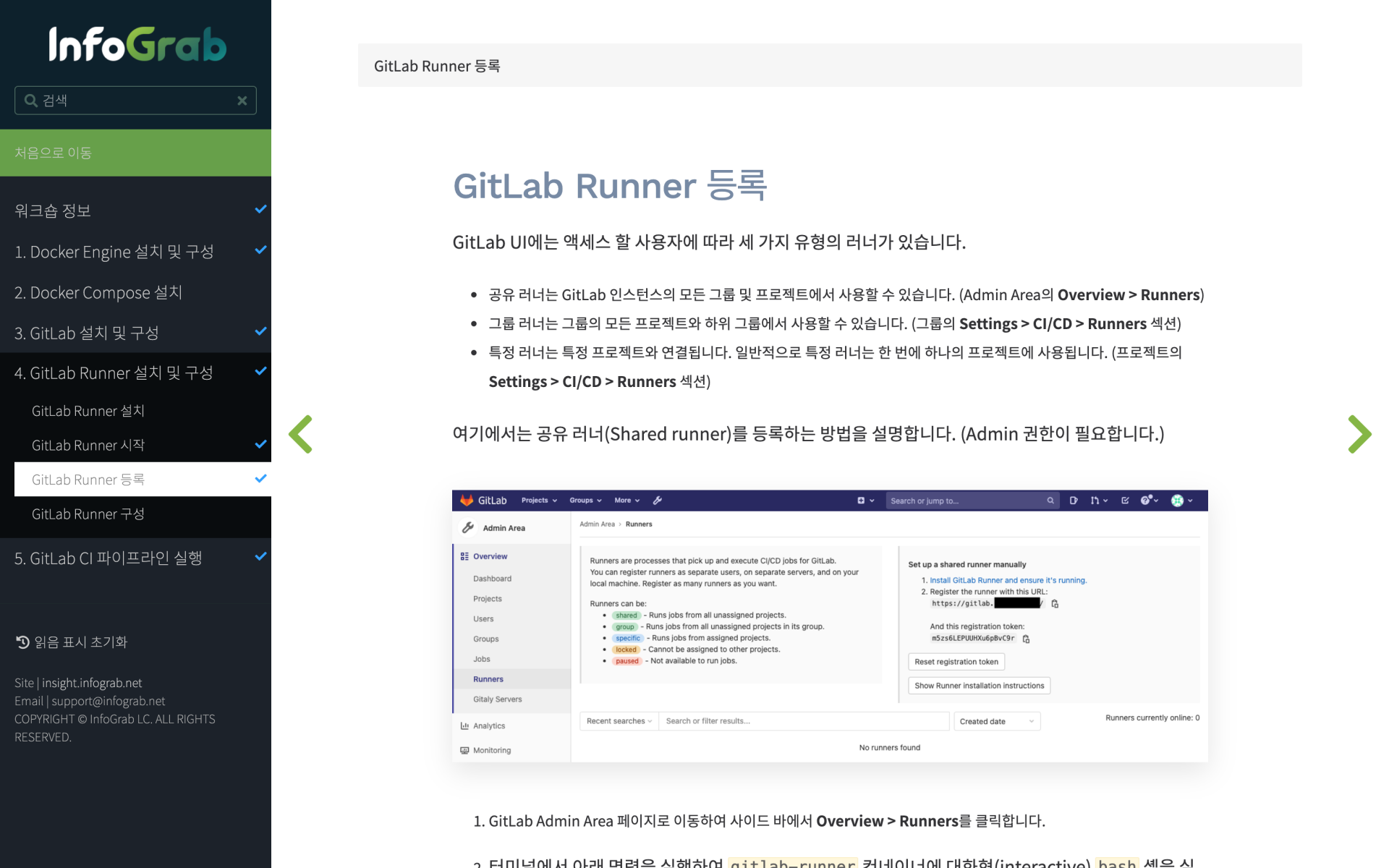Open the help question-mark dropdown
The height and width of the screenshot is (868, 1389).
1150,501
